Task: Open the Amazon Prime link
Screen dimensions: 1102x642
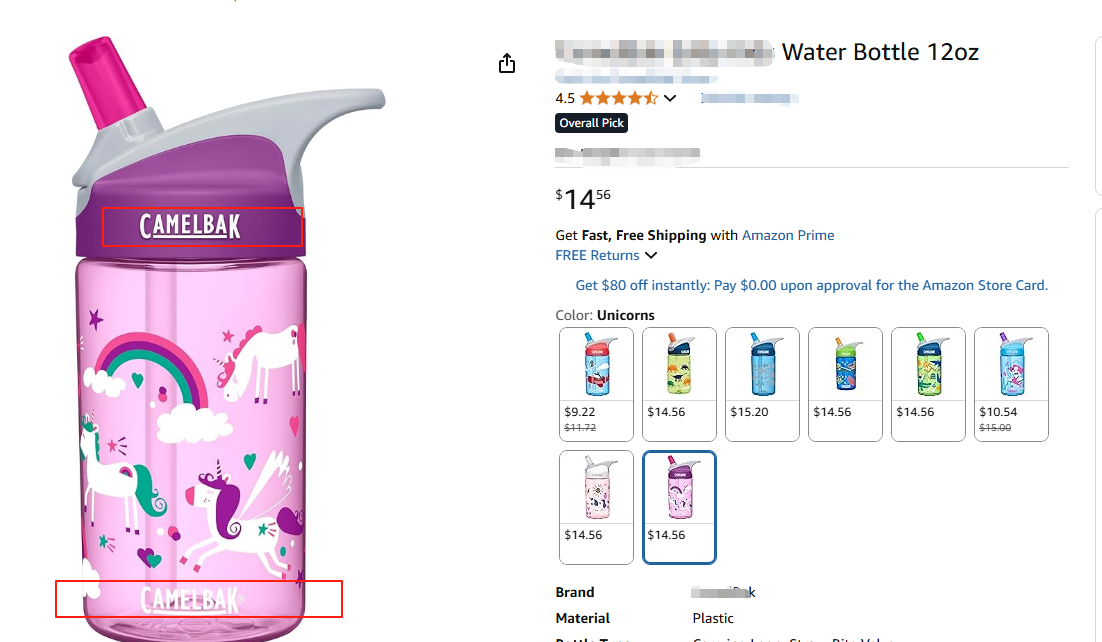Action: (x=788, y=235)
